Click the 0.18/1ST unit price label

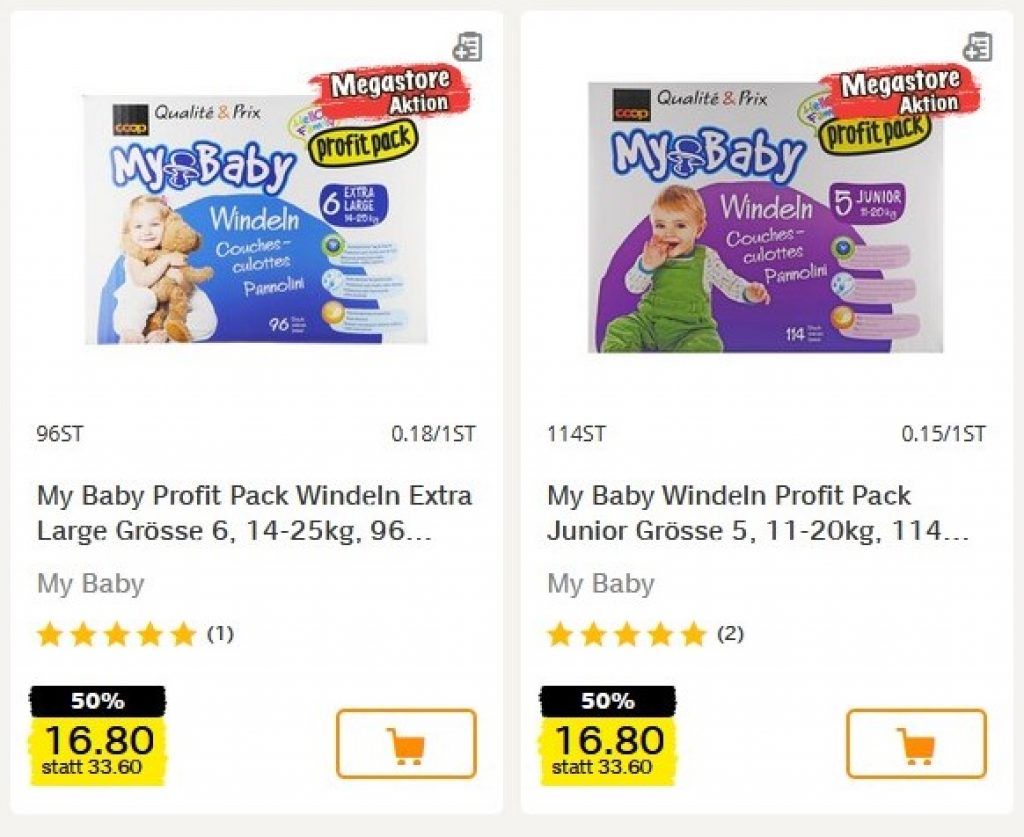click(433, 434)
